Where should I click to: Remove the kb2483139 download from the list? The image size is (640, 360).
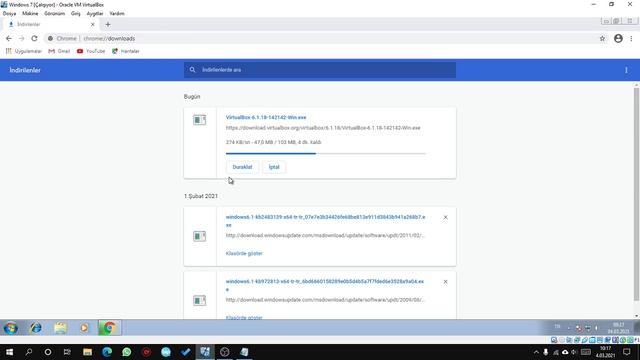[445, 217]
